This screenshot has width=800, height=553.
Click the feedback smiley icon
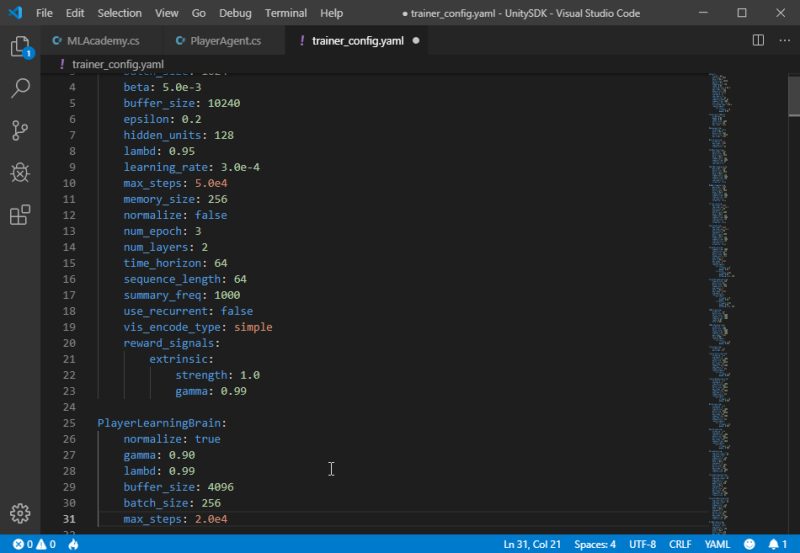(x=749, y=544)
